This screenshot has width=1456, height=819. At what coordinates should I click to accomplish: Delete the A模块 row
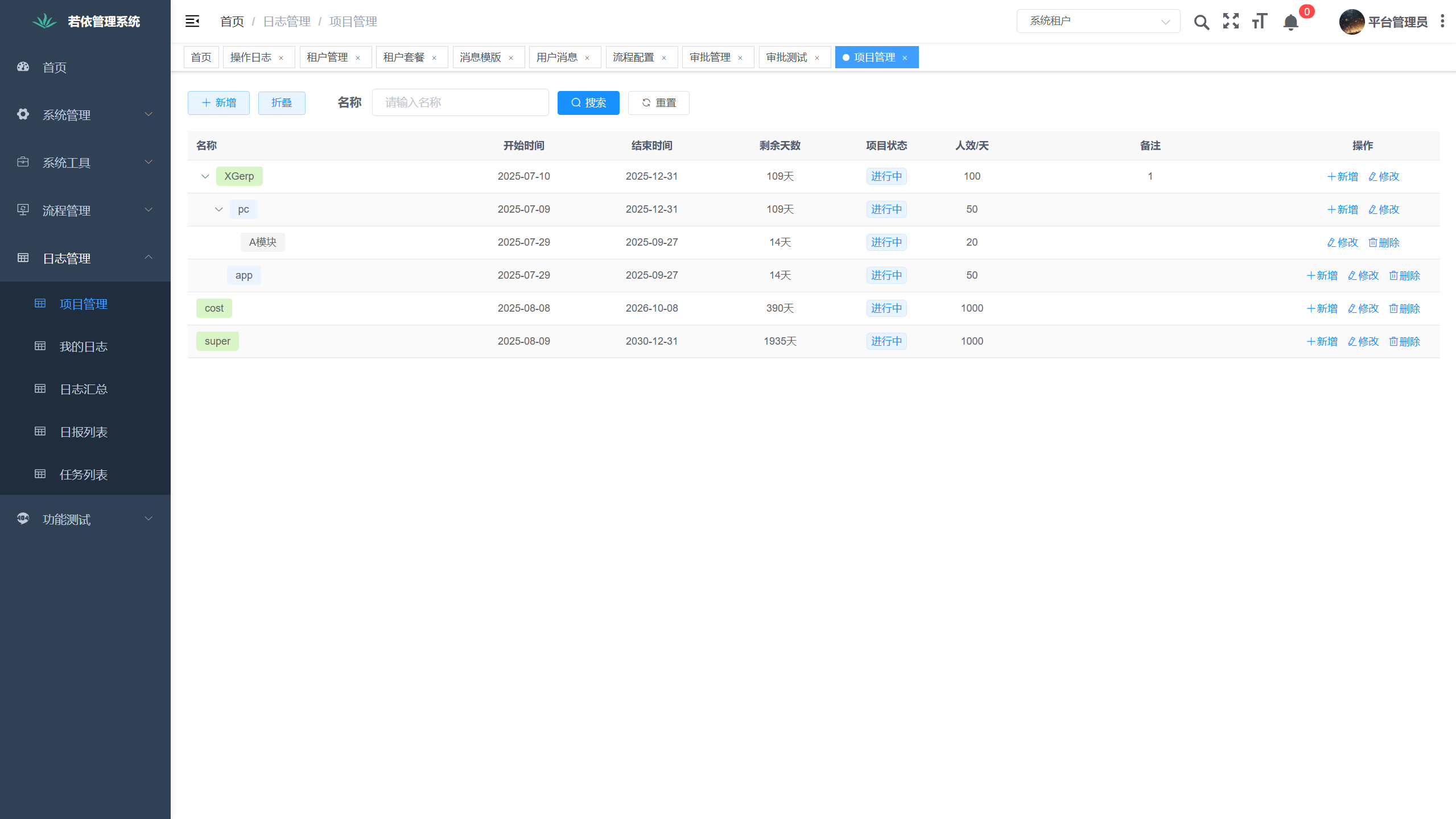pyautogui.click(x=1384, y=242)
